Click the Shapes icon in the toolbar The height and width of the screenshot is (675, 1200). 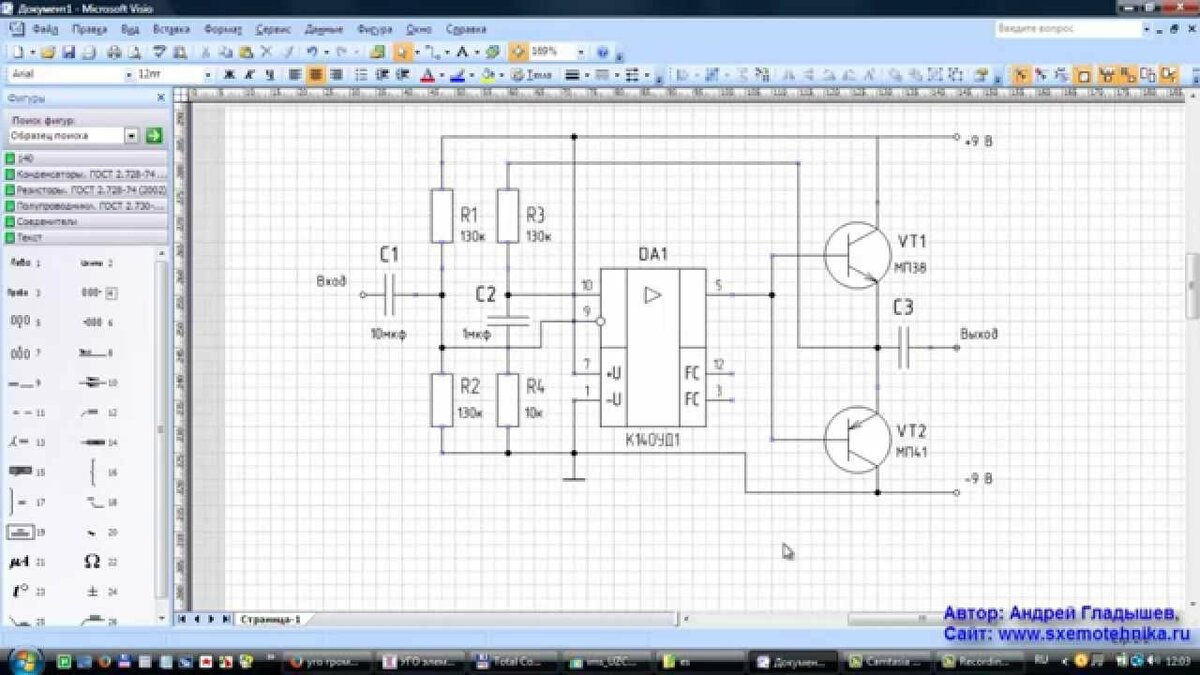(377, 51)
